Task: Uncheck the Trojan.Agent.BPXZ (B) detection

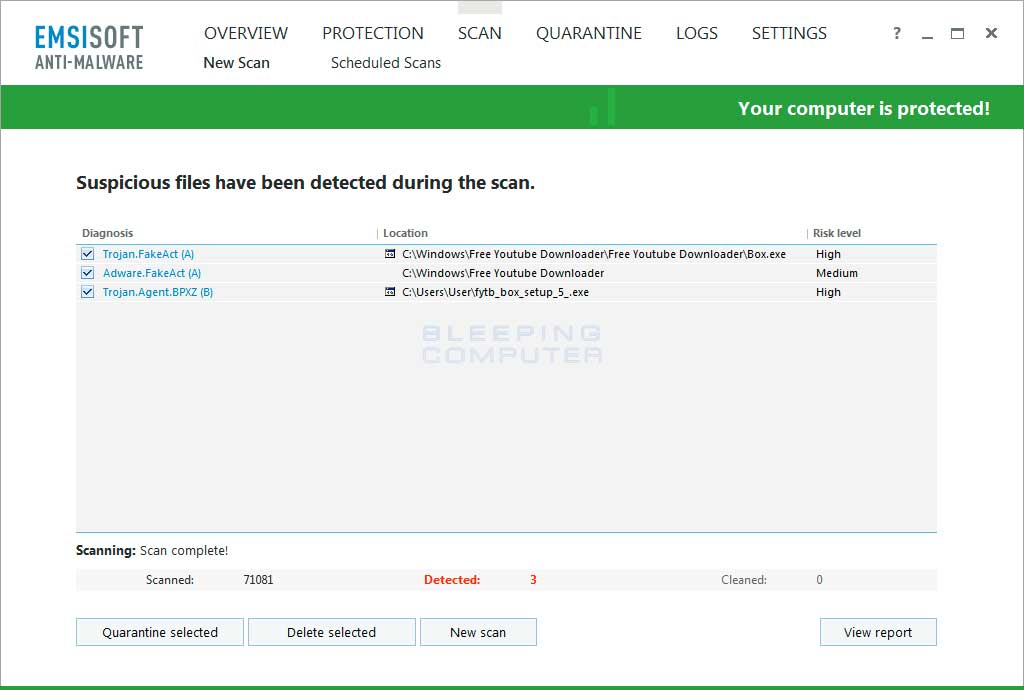Action: pyautogui.click(x=87, y=292)
